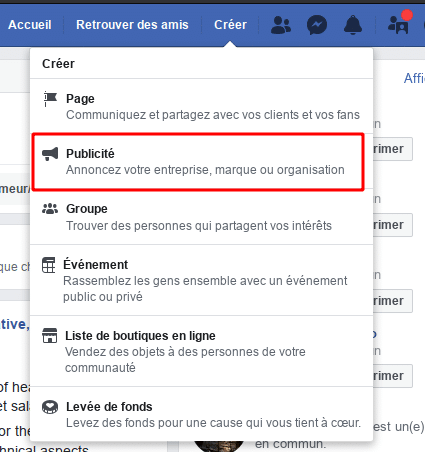Click the storefront icon for boutiques
The height and width of the screenshot is (452, 425).
click(x=50, y=335)
